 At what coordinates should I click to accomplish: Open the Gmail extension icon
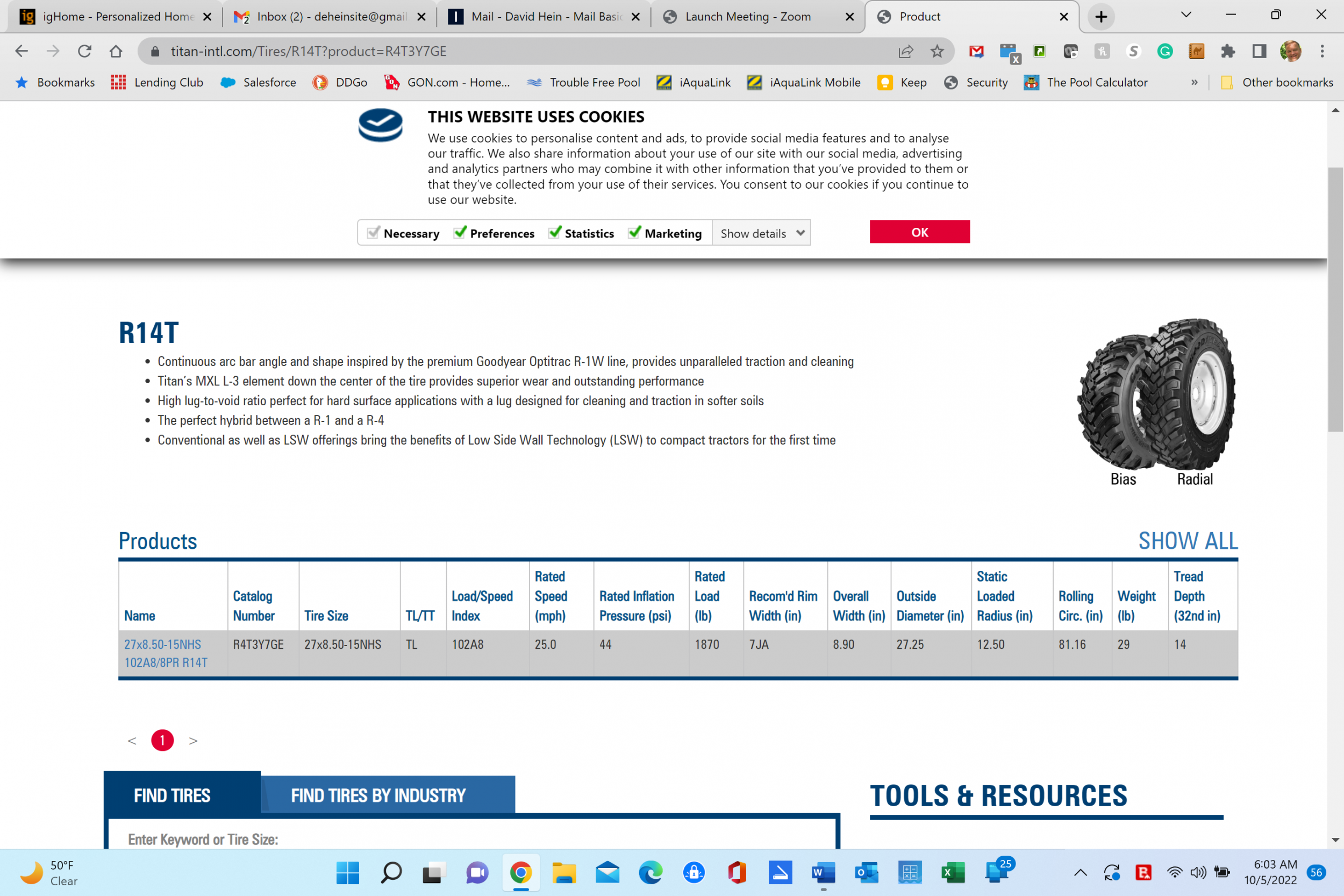(x=977, y=52)
